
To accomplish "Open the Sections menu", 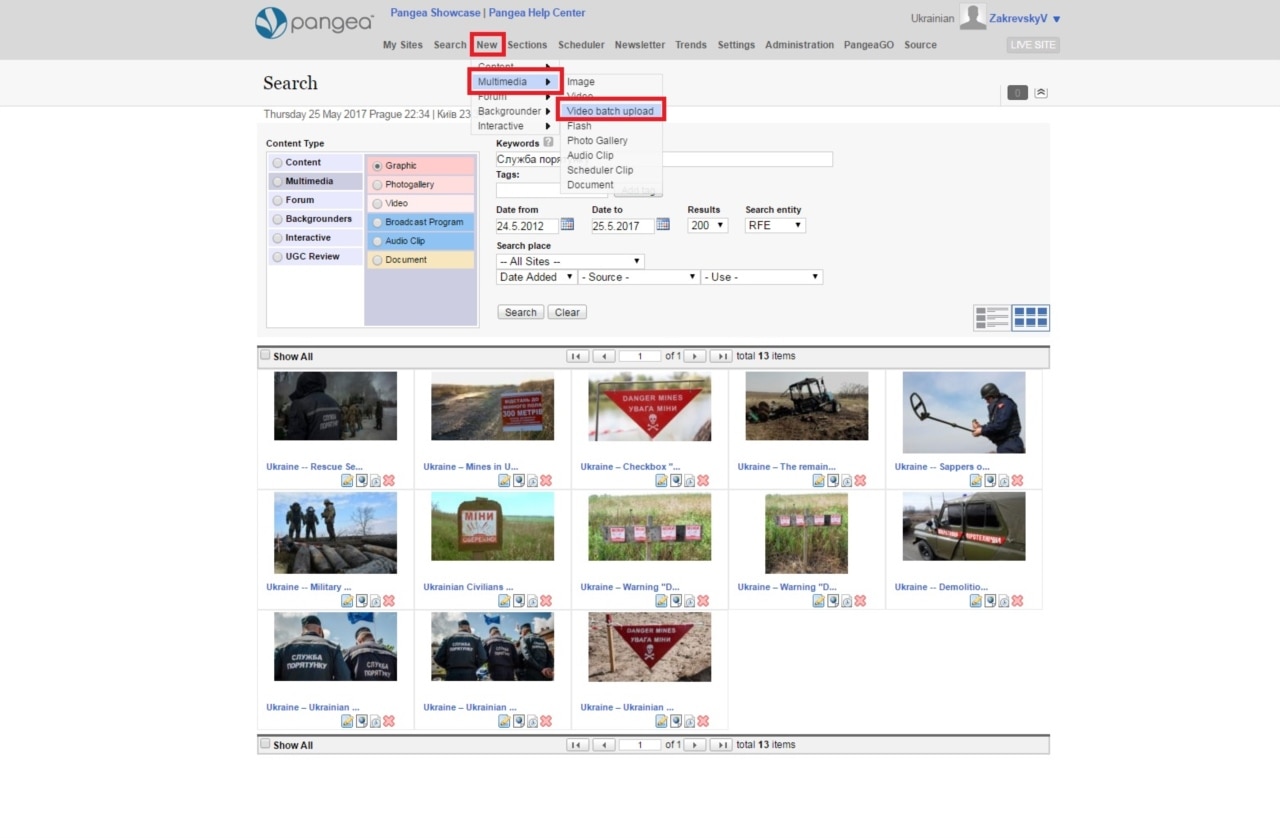I will (527, 45).
